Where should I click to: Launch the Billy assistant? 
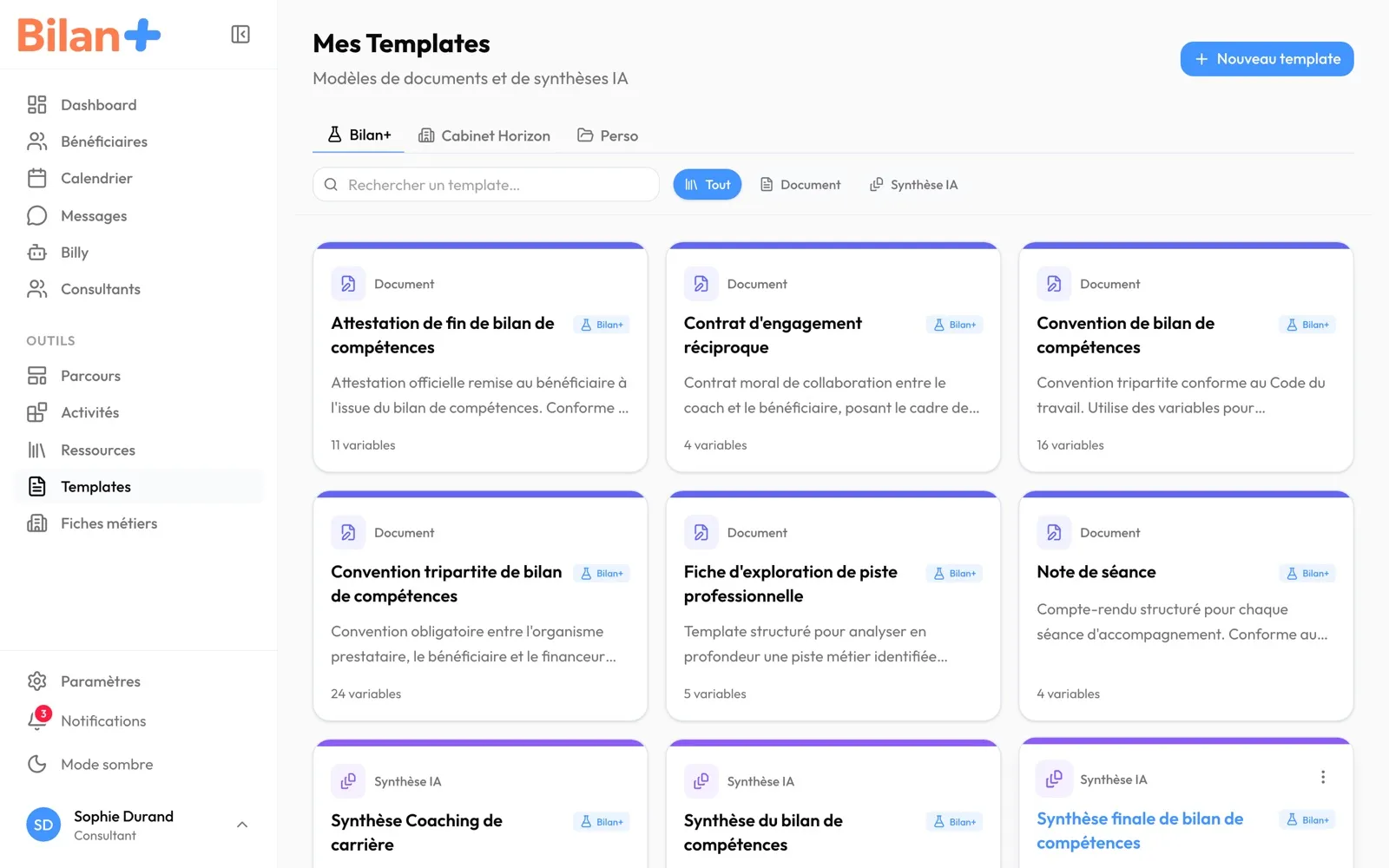139,253
